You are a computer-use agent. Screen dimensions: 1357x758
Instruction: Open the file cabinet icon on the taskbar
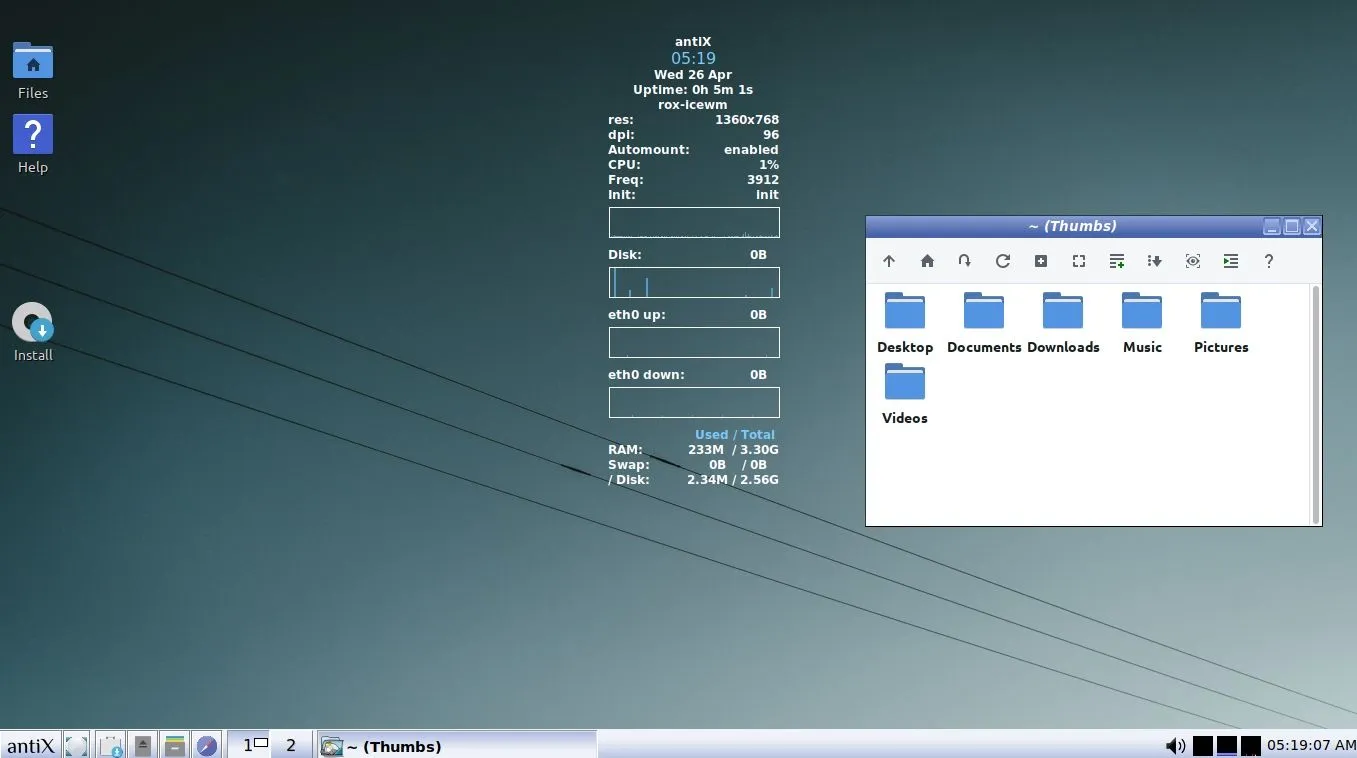(x=176, y=745)
